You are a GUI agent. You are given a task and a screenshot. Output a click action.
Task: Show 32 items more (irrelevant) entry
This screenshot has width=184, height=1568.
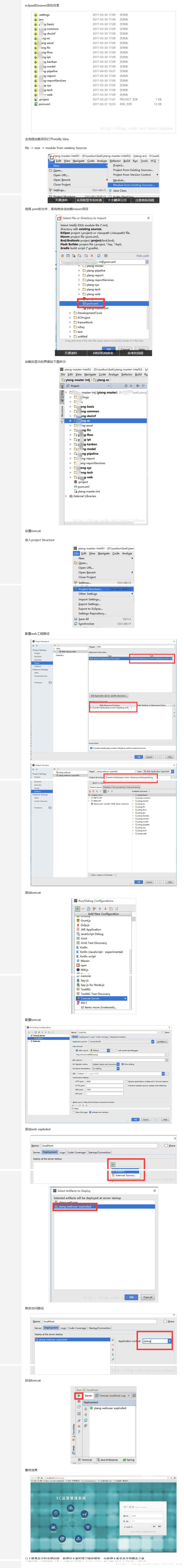click(x=99, y=1007)
